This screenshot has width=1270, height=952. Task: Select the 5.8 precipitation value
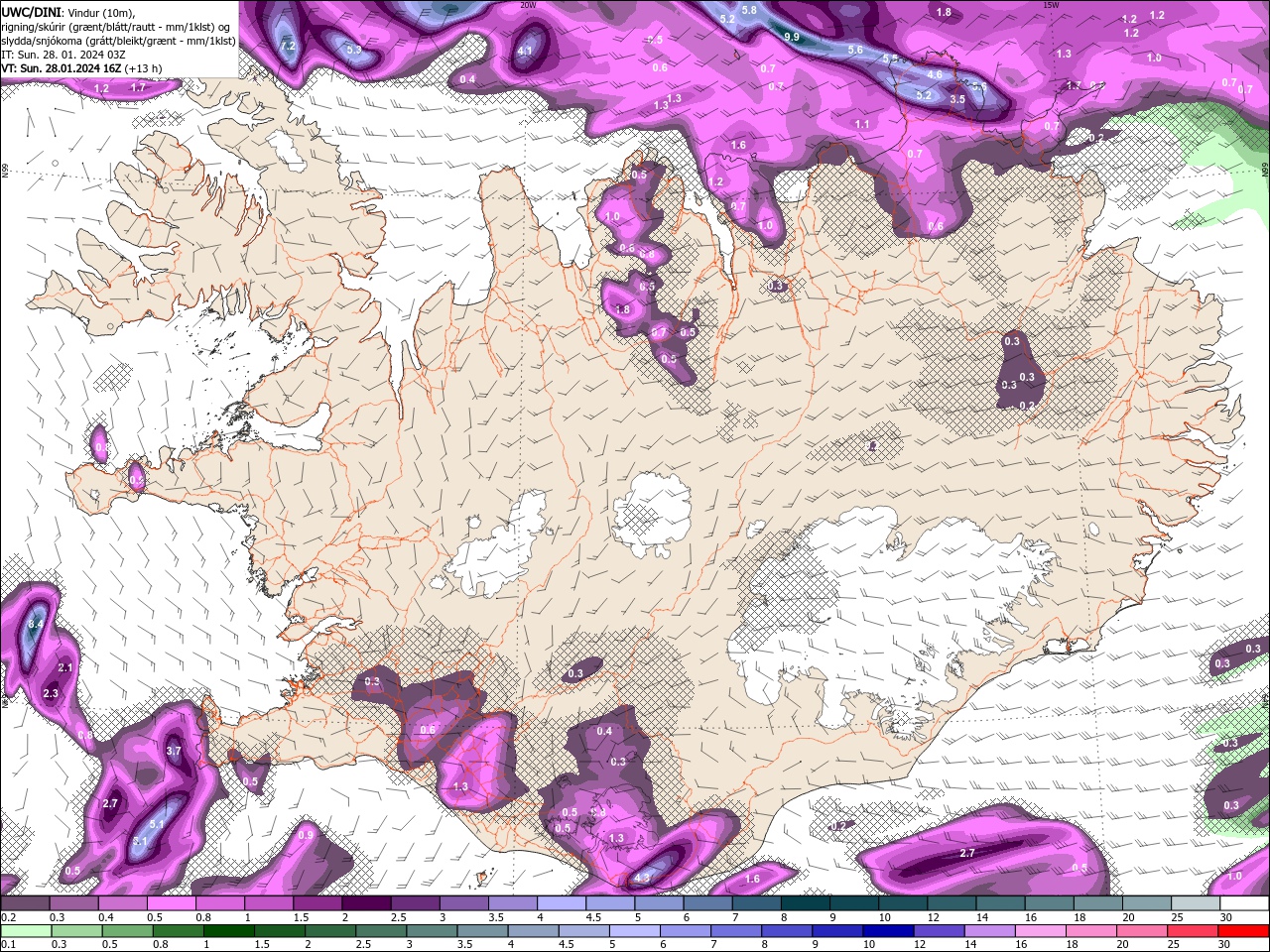pyautogui.click(x=749, y=10)
